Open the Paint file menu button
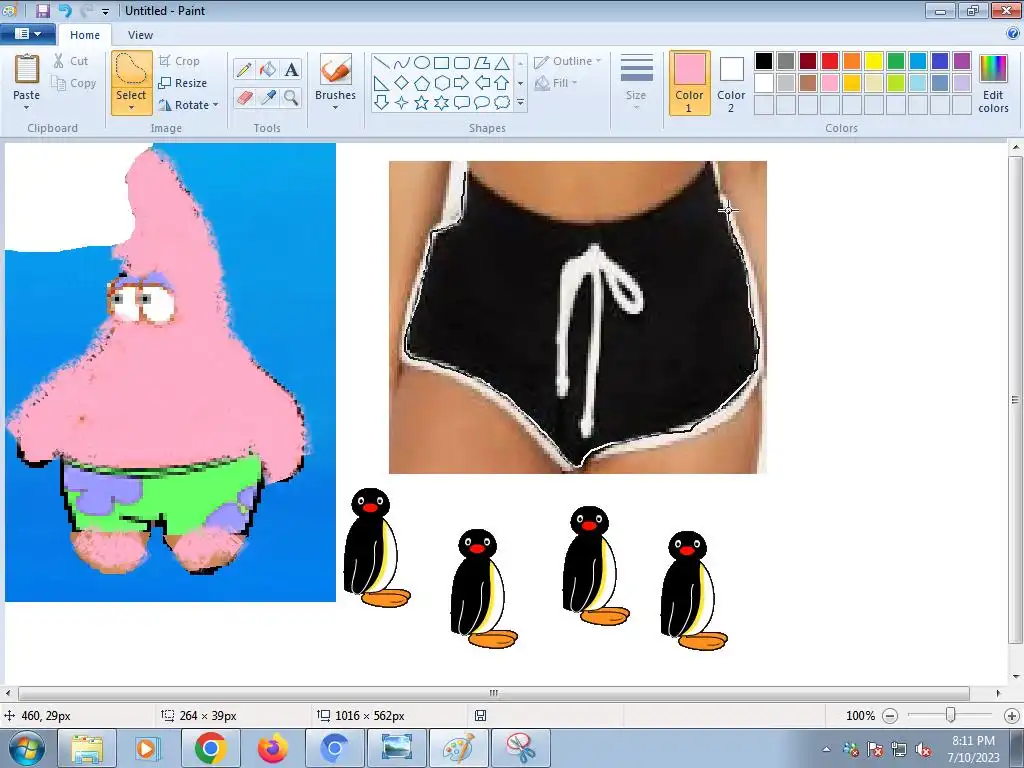 [x=27, y=34]
